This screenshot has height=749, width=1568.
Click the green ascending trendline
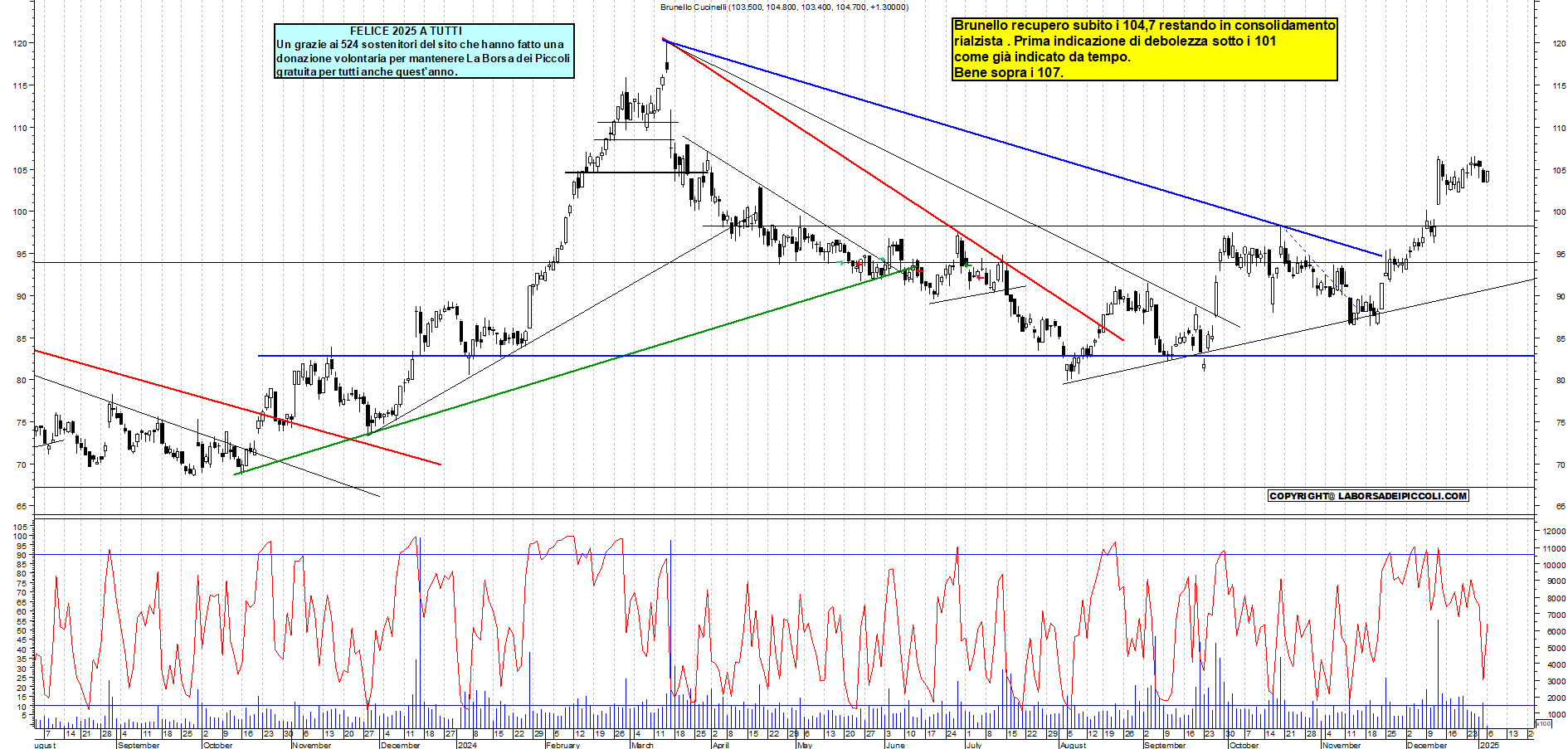577,370
